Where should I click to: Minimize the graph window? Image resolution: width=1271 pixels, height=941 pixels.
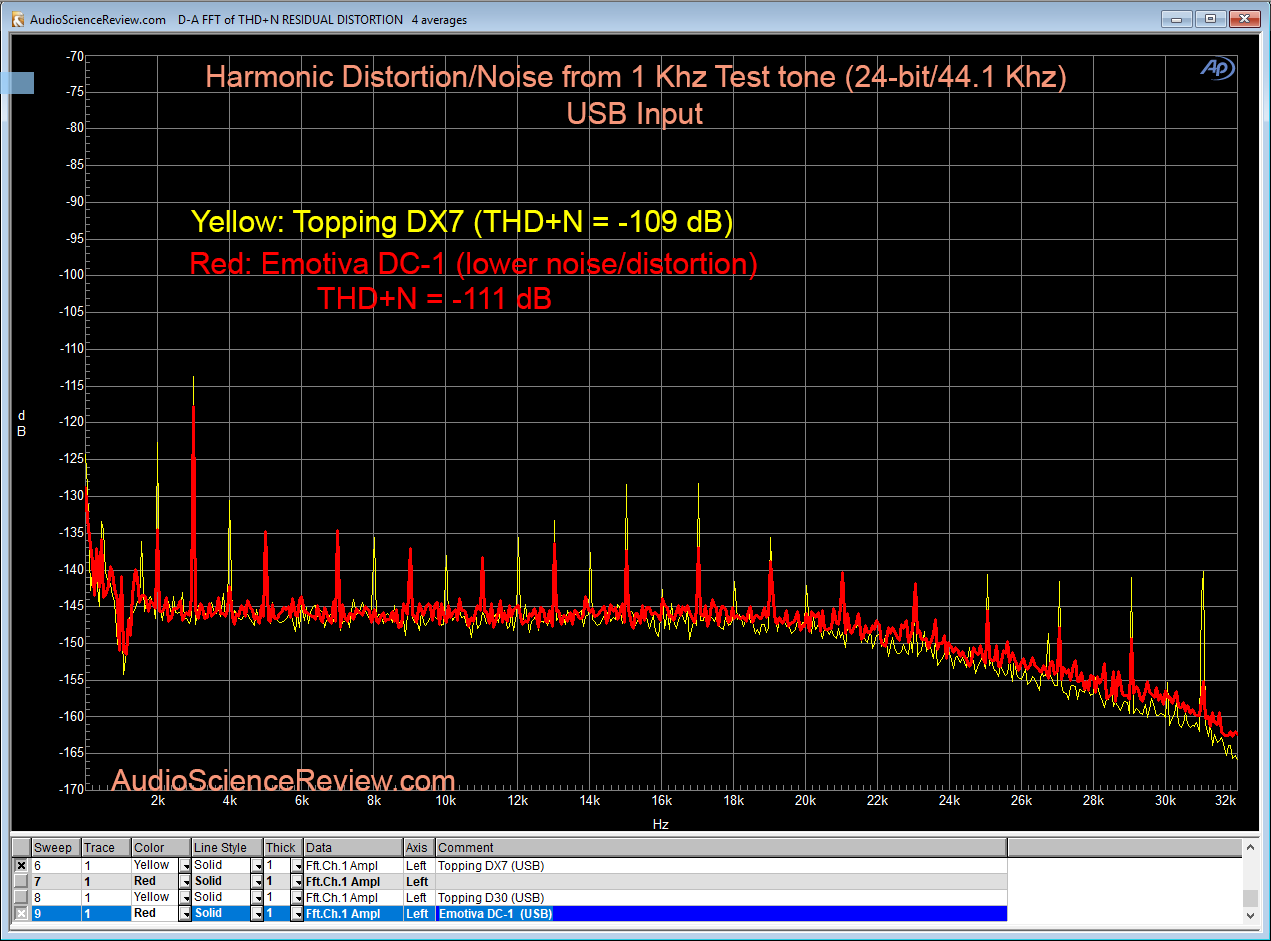point(1179,19)
